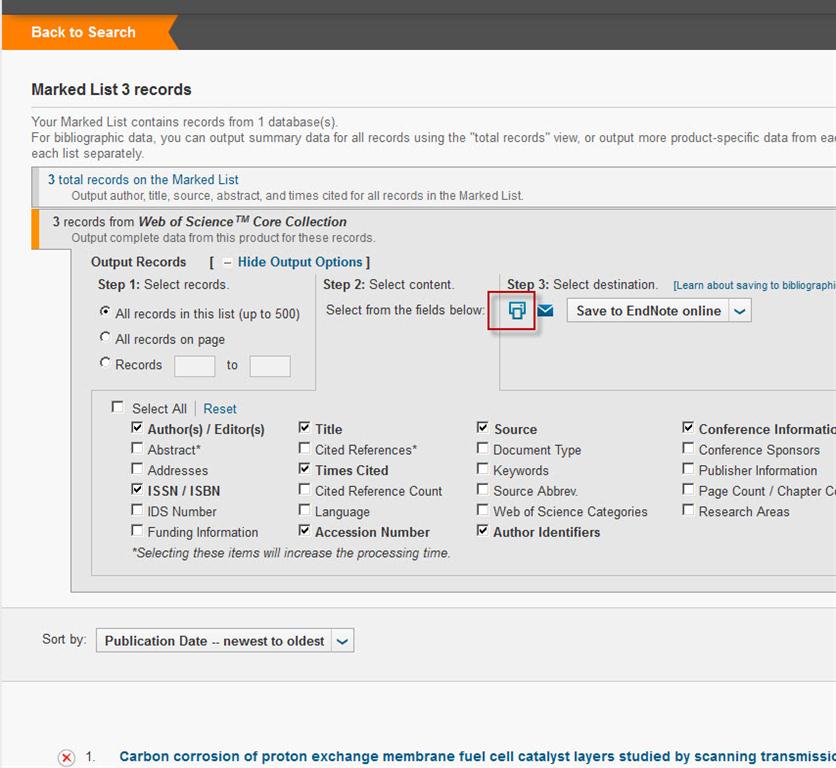Screen dimensions: 836x768
Task: Open the Save to EndNote online dropdown
Action: pos(739,311)
